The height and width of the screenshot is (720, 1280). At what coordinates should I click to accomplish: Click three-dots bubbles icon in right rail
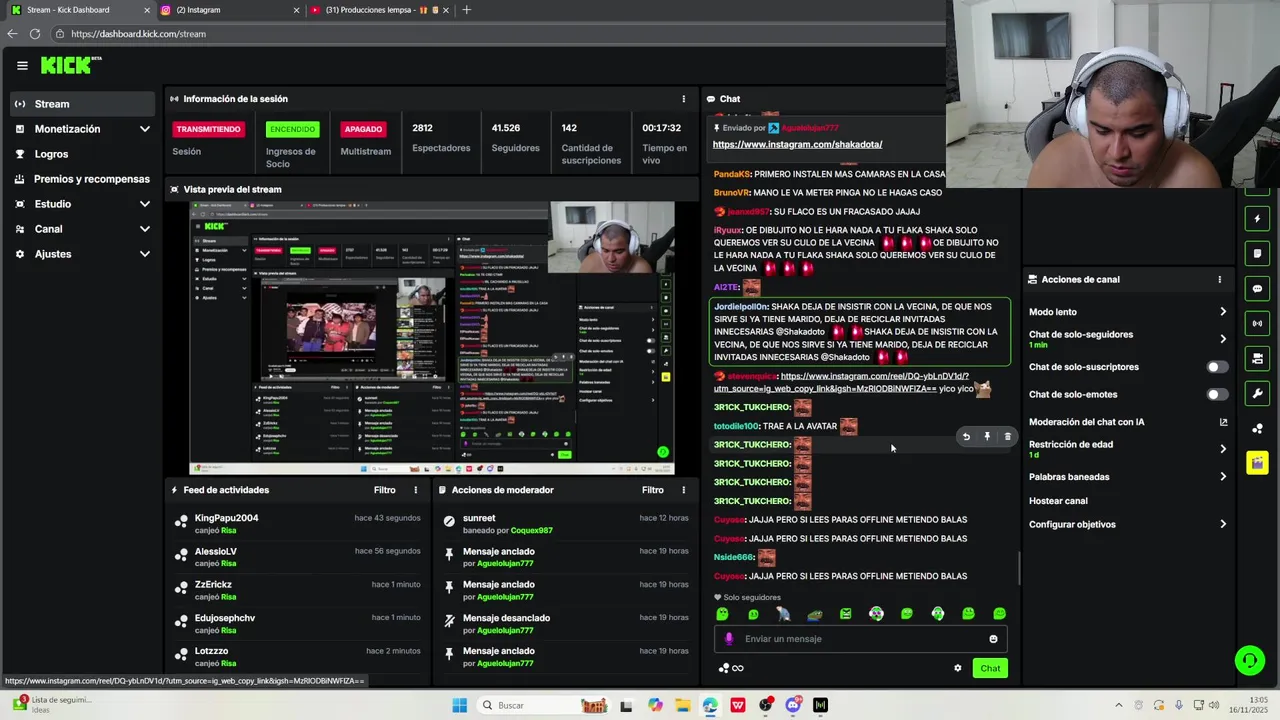pyautogui.click(x=1257, y=428)
